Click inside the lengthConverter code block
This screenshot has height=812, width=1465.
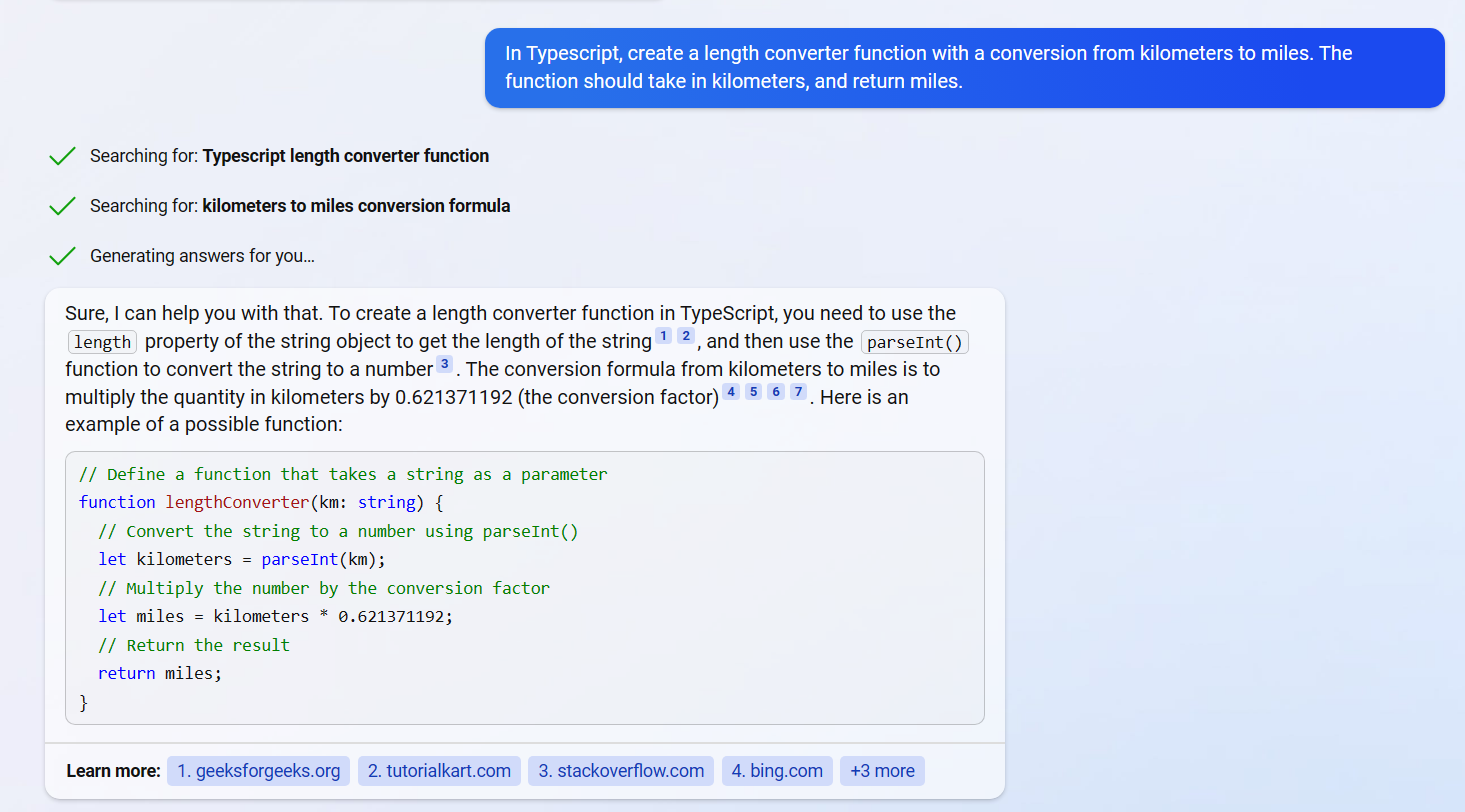coord(524,588)
